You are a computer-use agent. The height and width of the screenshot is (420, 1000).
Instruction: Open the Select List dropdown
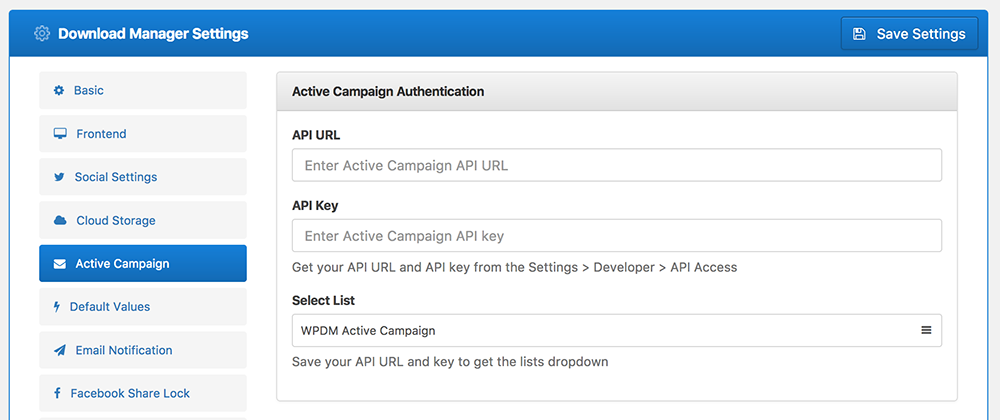point(617,330)
